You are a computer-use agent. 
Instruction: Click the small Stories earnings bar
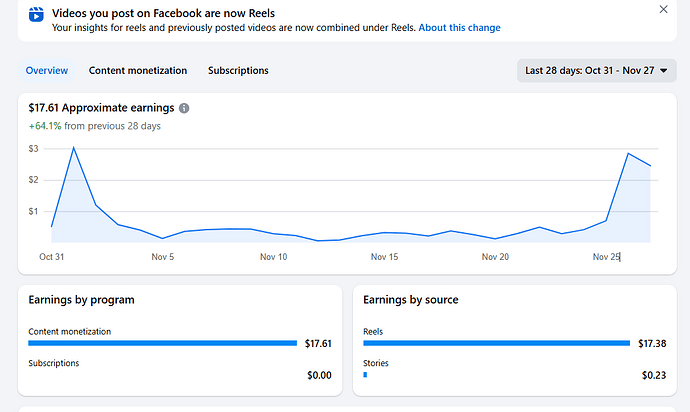tap(365, 375)
